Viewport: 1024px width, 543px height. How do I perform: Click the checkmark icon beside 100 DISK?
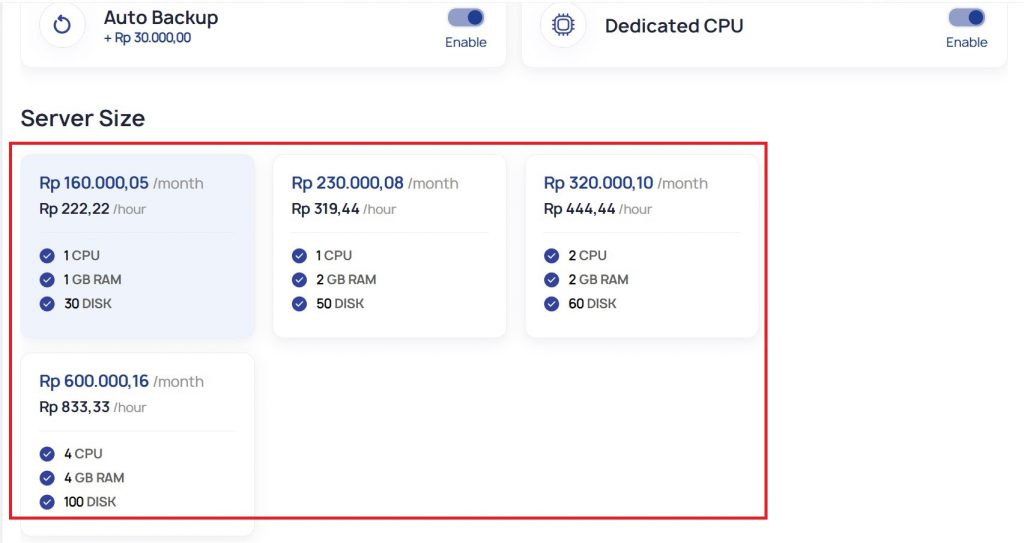(x=47, y=502)
